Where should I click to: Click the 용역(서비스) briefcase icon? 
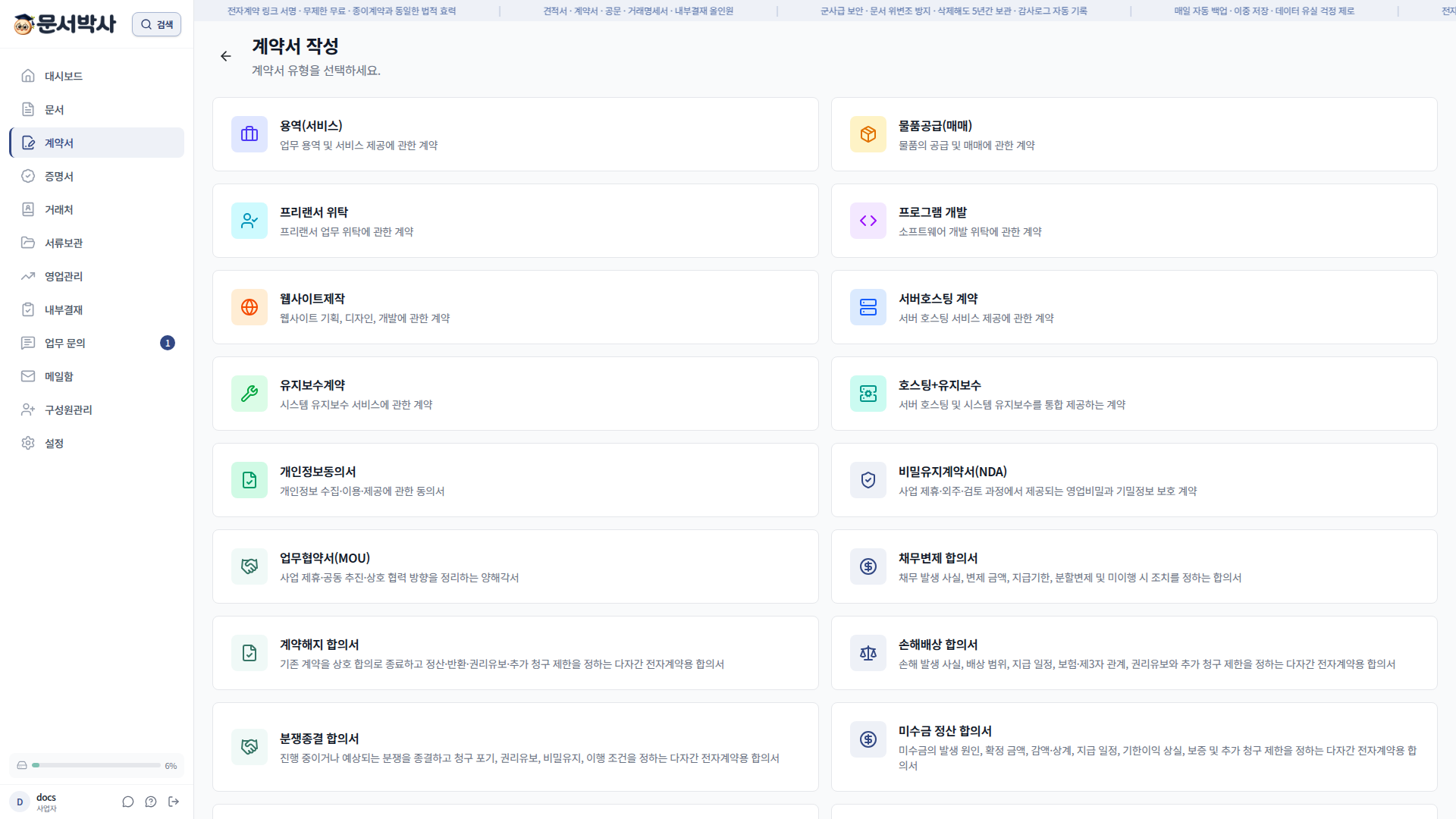[x=249, y=134]
